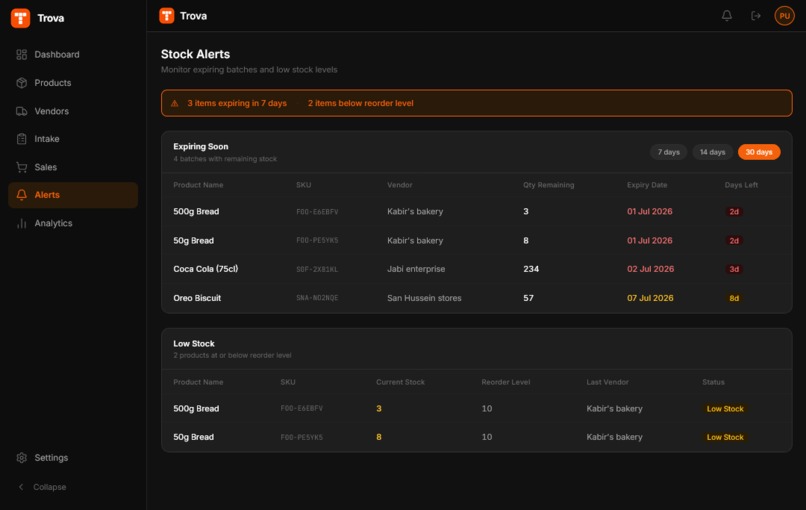
Task: Select 500g Bread in Low Stock table
Action: 477,409
